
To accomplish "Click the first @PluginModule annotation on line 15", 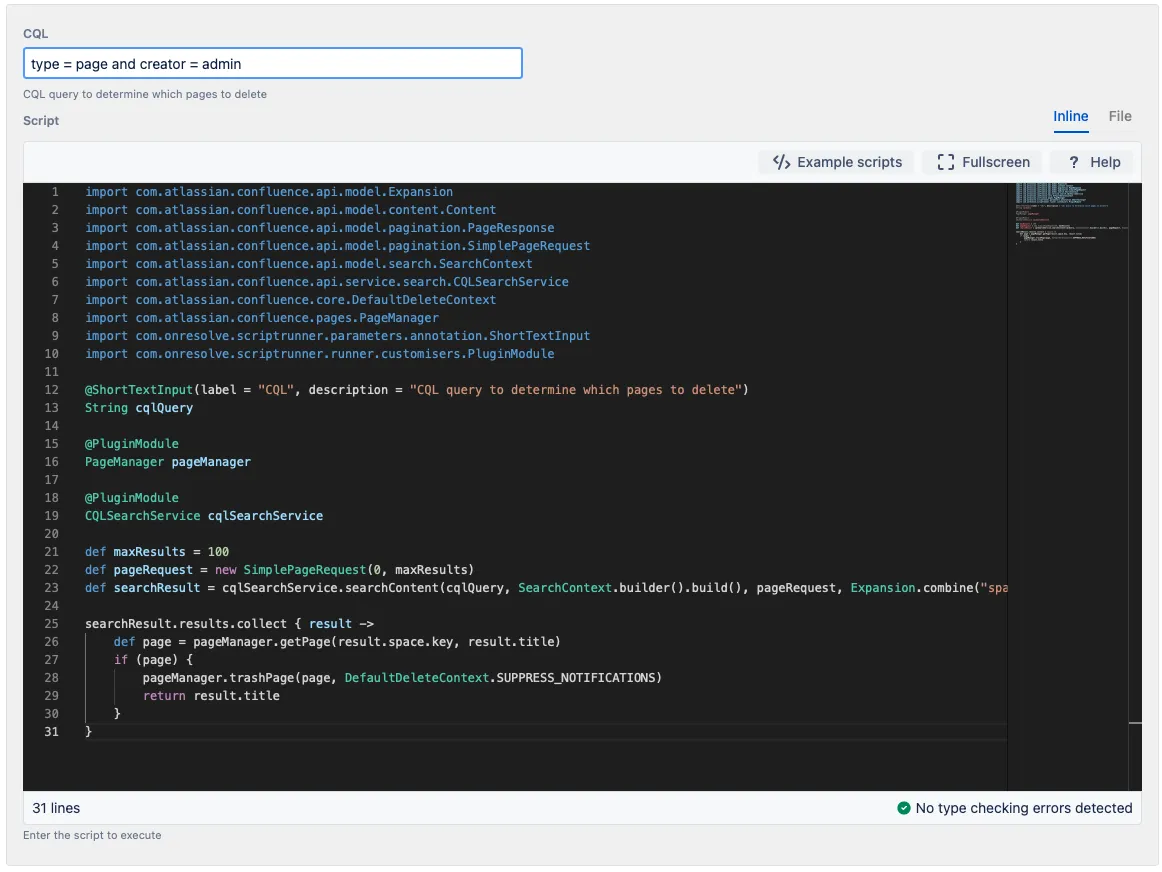I will (x=131, y=444).
